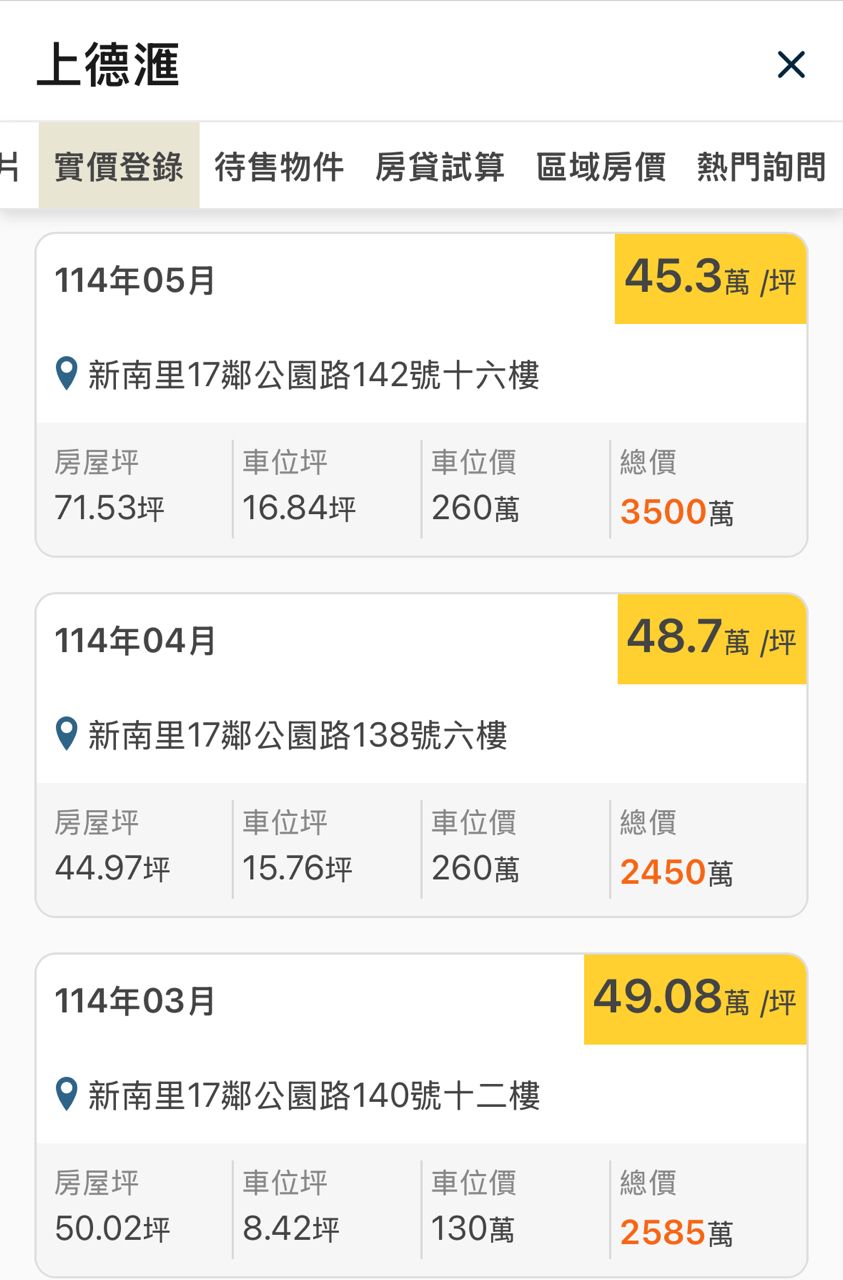The image size is (843, 1280).
Task: Click the 45.3萬/坪 price badge
Action: (x=710, y=279)
